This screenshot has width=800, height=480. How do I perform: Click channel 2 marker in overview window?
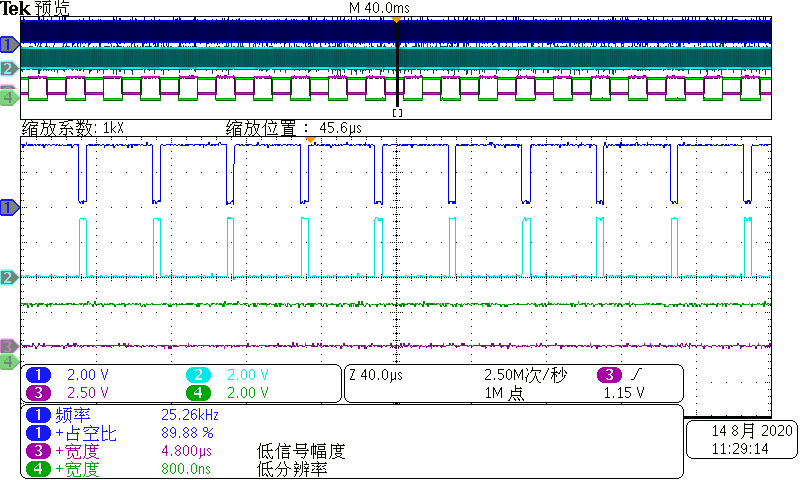click(x=9, y=68)
